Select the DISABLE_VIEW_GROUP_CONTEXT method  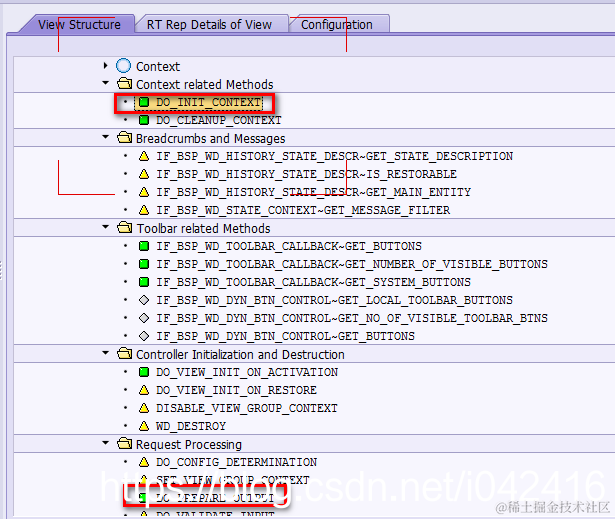coord(247,408)
